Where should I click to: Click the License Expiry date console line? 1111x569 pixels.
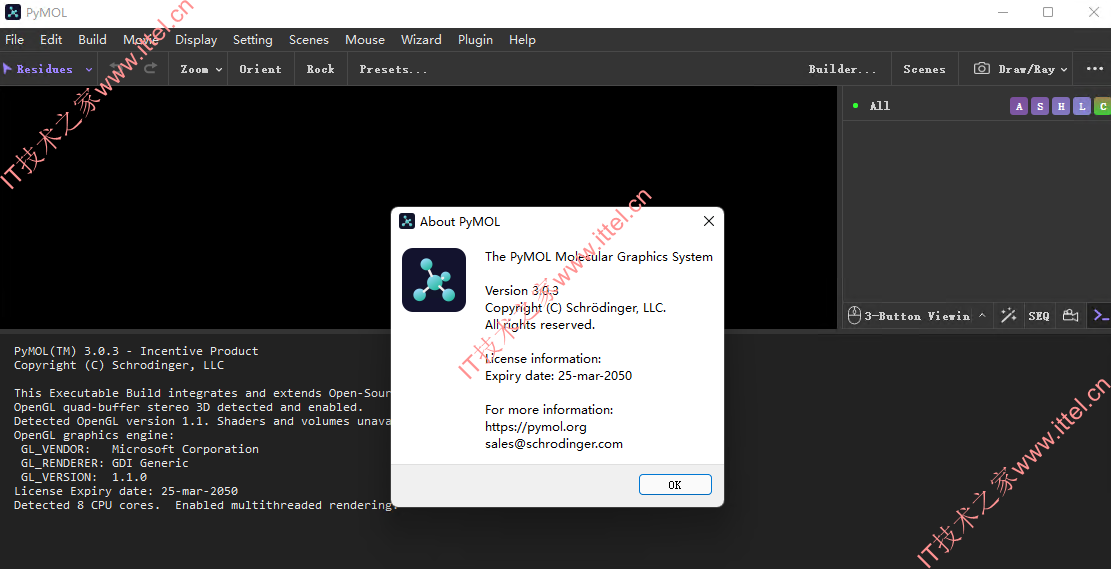coord(126,490)
